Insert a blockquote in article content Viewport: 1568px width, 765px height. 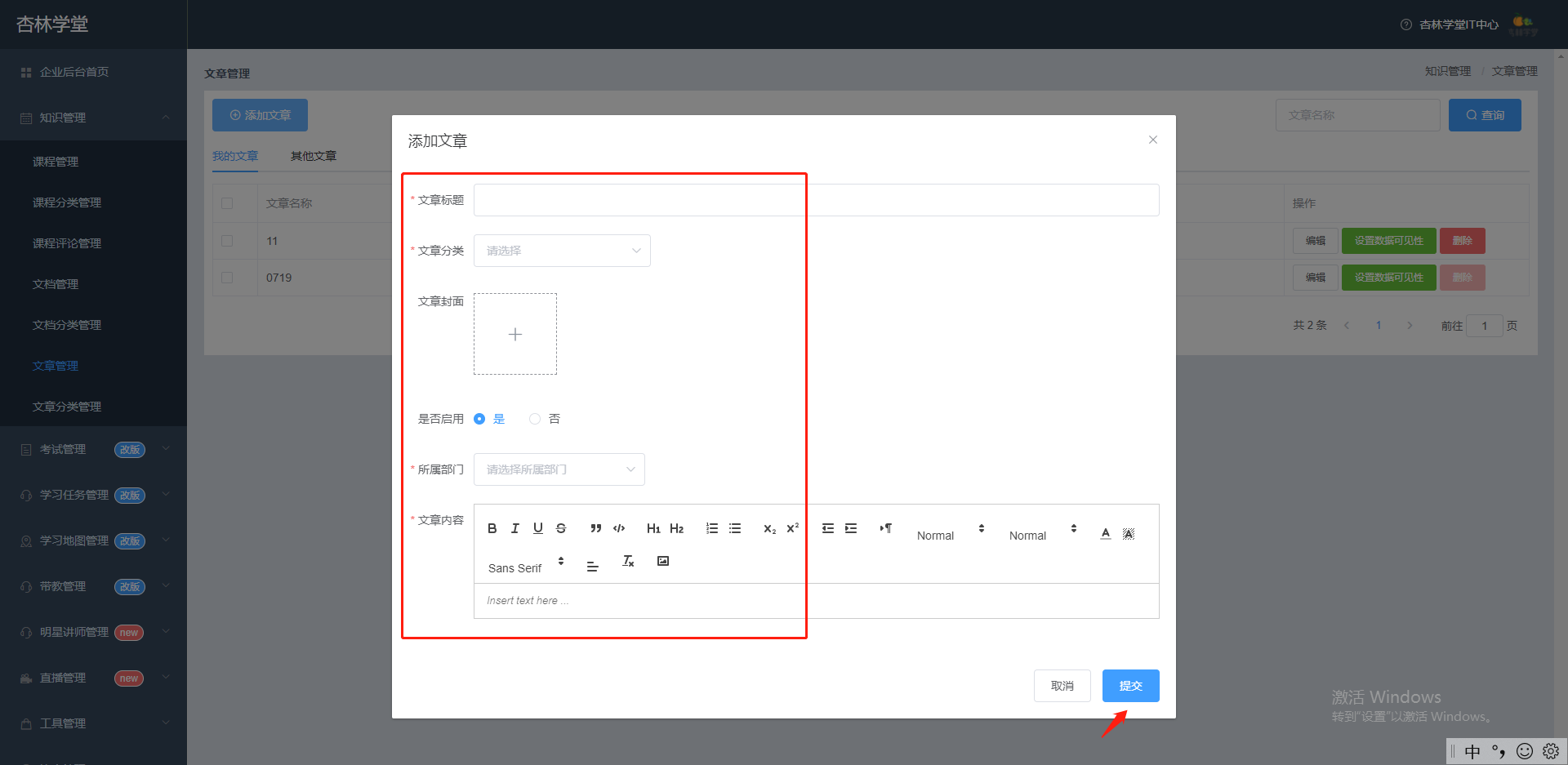click(596, 528)
